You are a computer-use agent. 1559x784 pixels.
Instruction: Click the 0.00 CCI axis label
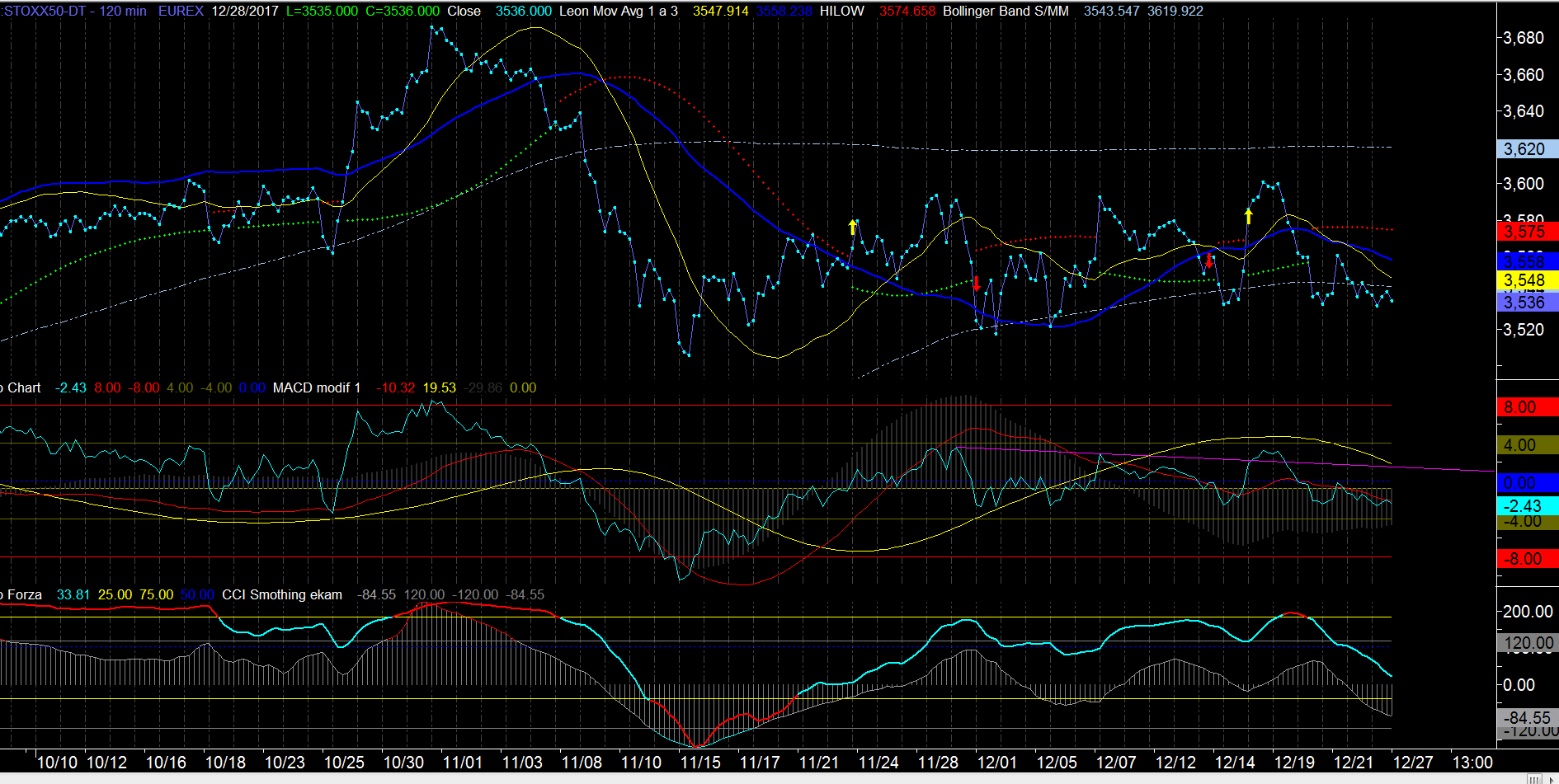click(1519, 685)
